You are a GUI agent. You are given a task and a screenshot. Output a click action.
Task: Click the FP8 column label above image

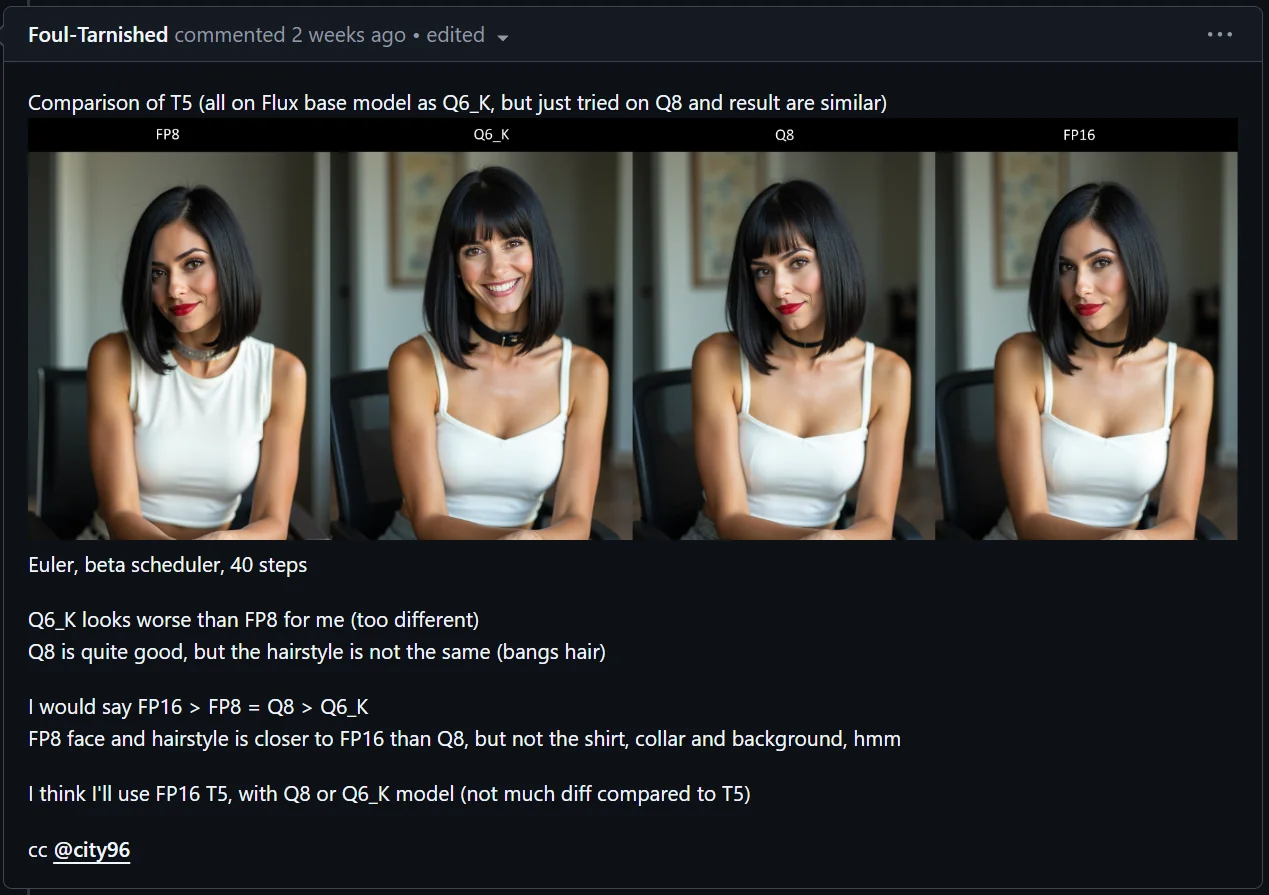pos(168,134)
